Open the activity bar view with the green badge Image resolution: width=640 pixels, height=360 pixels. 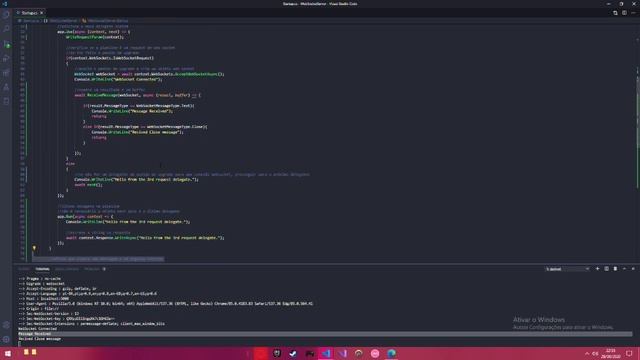6,44
